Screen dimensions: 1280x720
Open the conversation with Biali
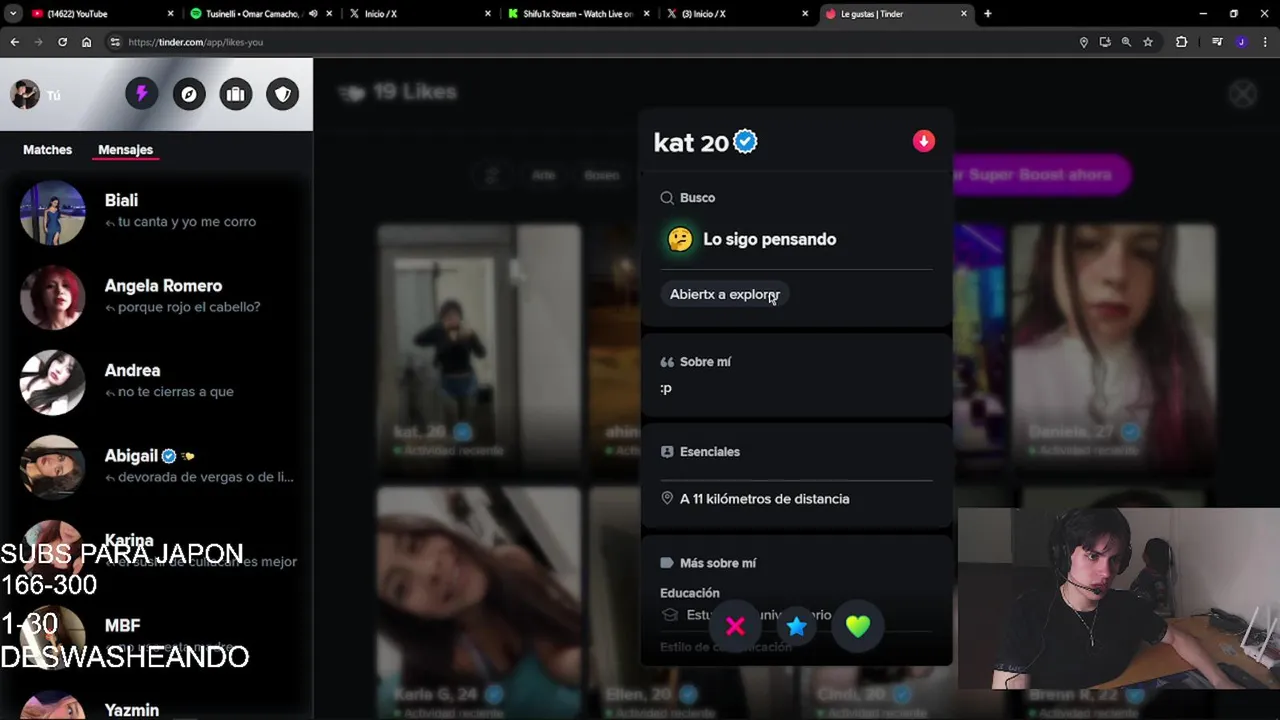(x=156, y=212)
